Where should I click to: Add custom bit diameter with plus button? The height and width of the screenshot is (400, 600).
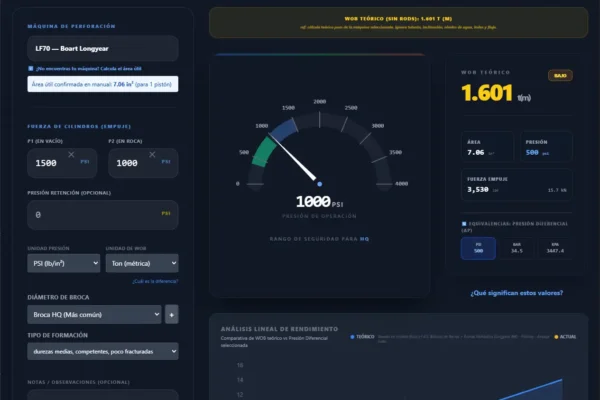(x=171, y=315)
